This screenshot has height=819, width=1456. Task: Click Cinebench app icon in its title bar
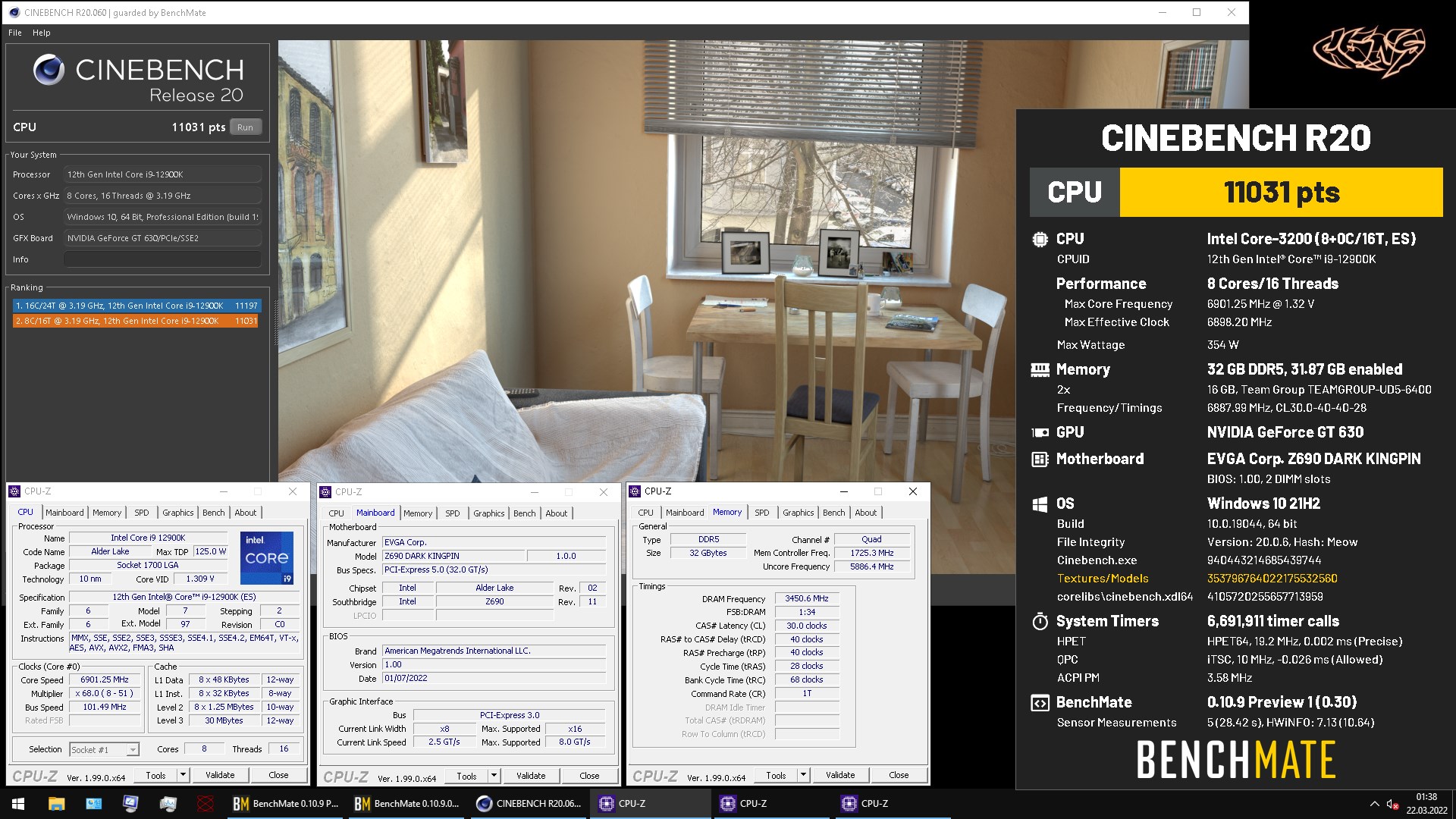point(14,12)
